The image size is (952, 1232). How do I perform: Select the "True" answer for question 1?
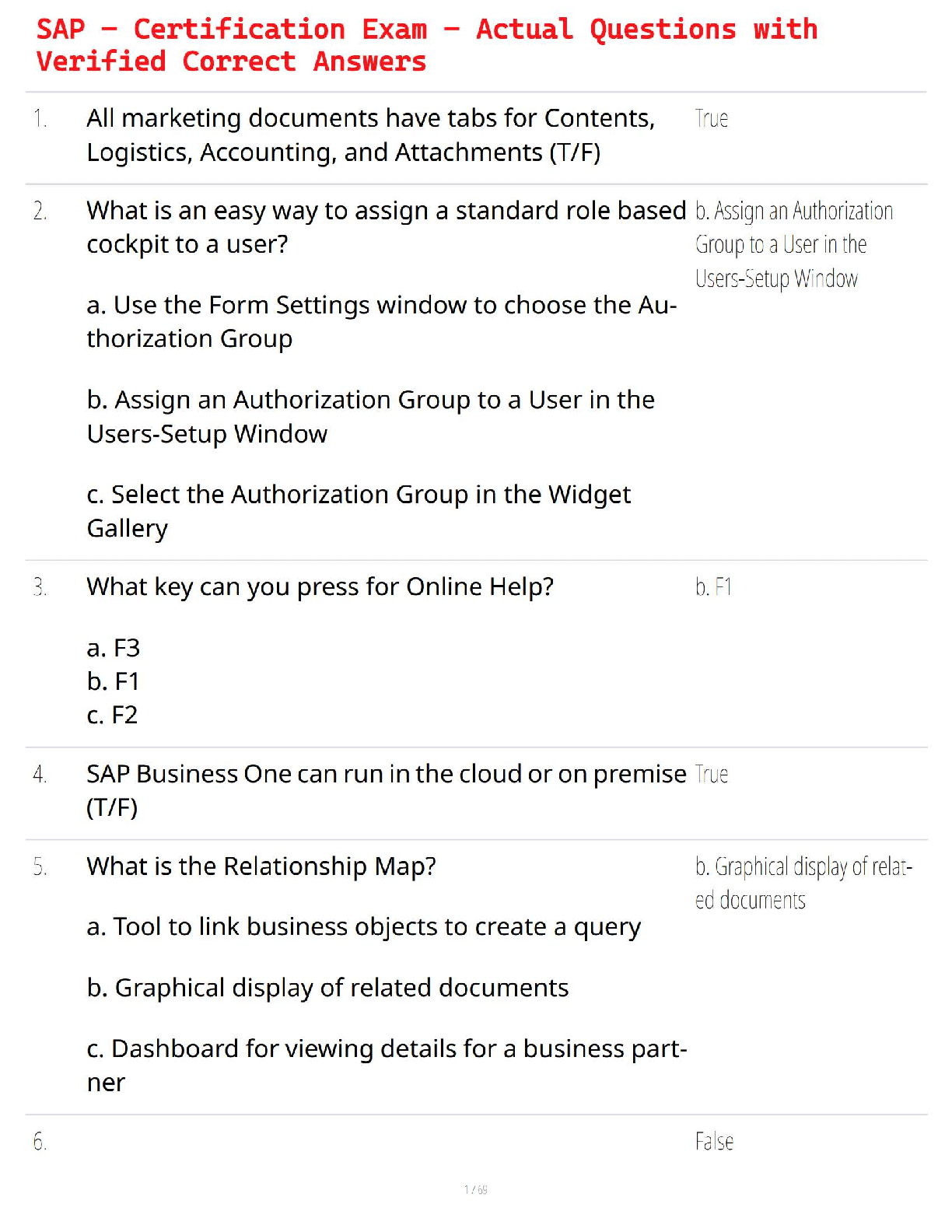coord(711,119)
